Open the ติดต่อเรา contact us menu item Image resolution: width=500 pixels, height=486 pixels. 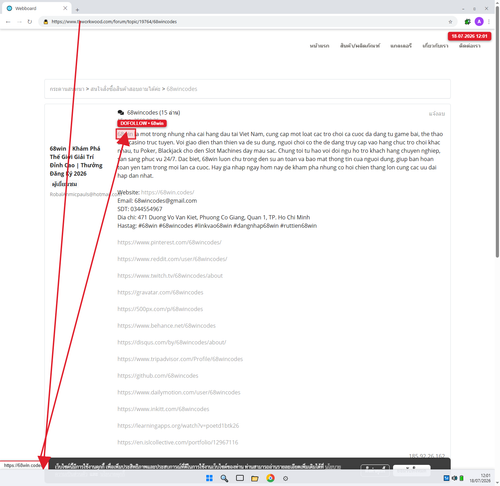pyautogui.click(x=470, y=46)
